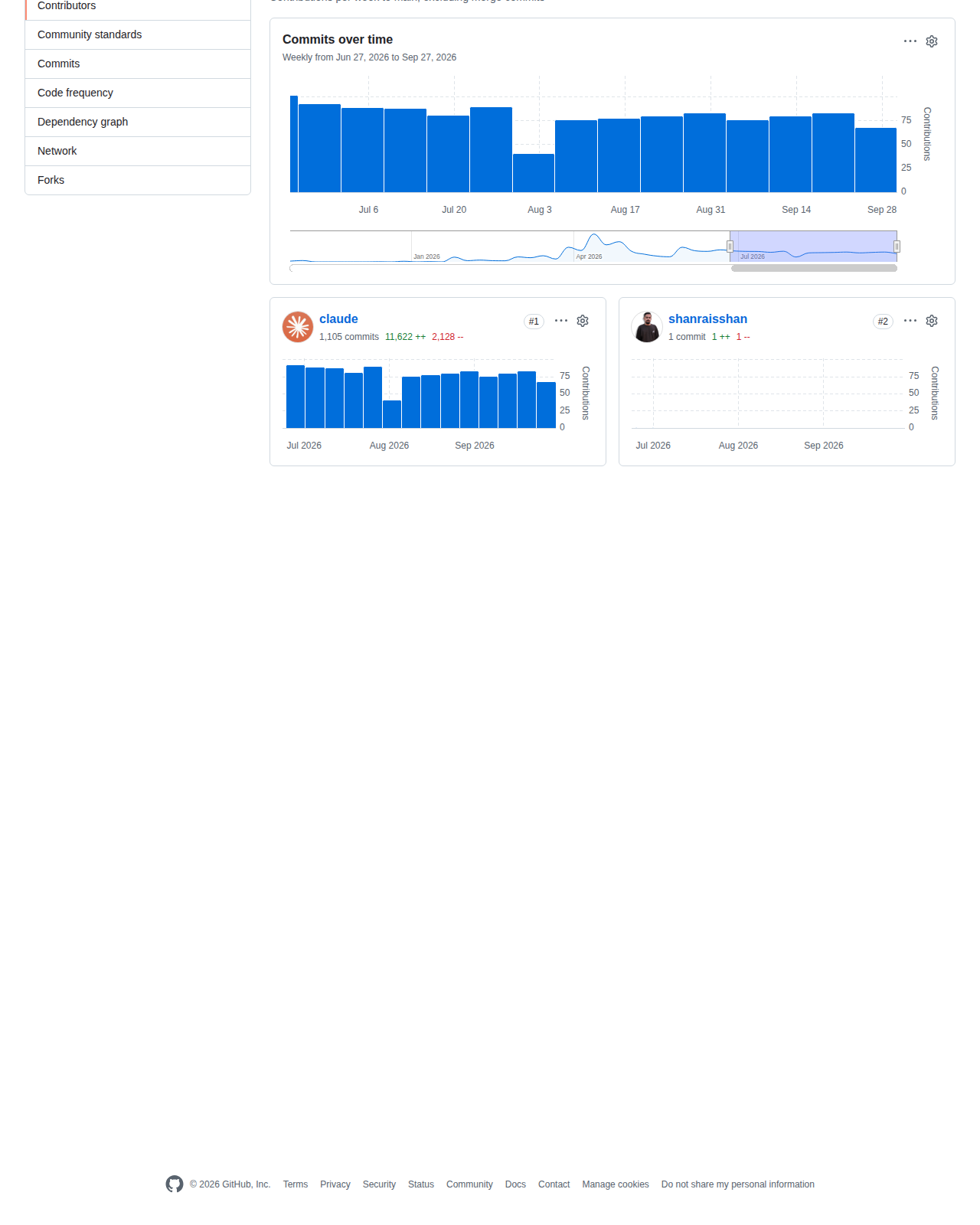This screenshot has width=980, height=1225.
Task: Open the Status footer link
Action: click(x=421, y=1184)
